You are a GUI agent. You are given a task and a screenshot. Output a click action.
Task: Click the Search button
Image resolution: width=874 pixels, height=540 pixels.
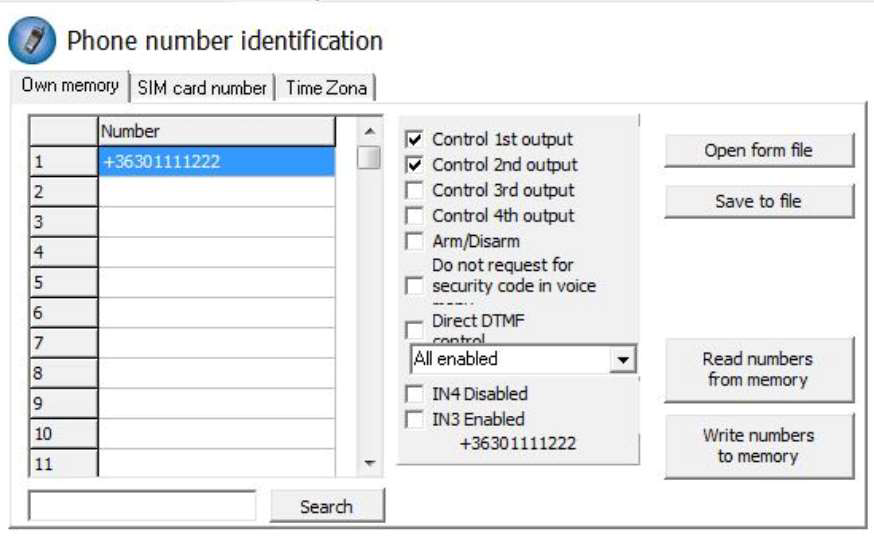coord(327,506)
